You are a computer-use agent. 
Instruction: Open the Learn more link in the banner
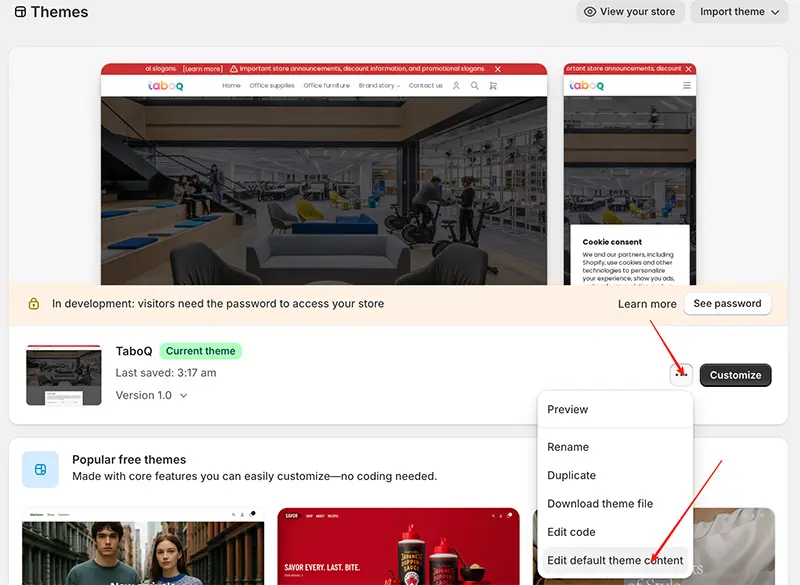coord(647,303)
